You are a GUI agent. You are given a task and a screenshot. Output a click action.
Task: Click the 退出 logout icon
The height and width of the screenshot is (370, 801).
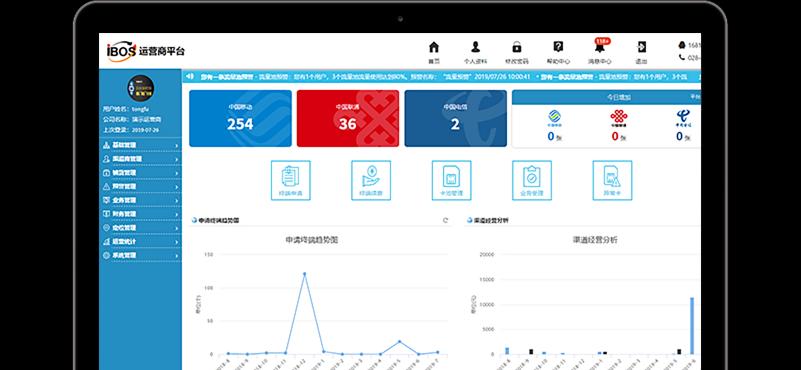point(641,47)
